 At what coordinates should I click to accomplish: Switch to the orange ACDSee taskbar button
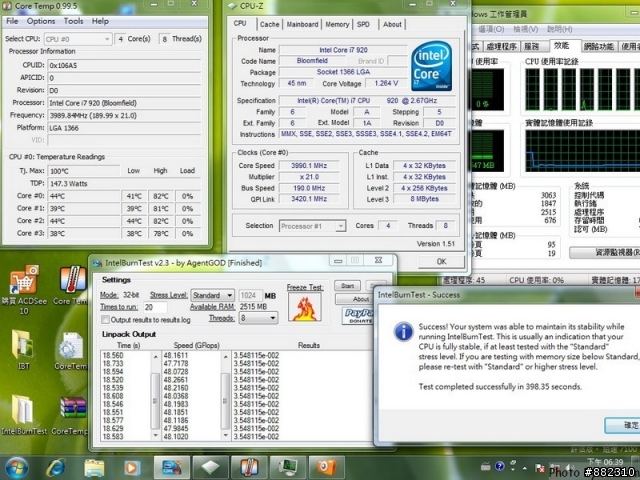pyautogui.click(x=327, y=467)
